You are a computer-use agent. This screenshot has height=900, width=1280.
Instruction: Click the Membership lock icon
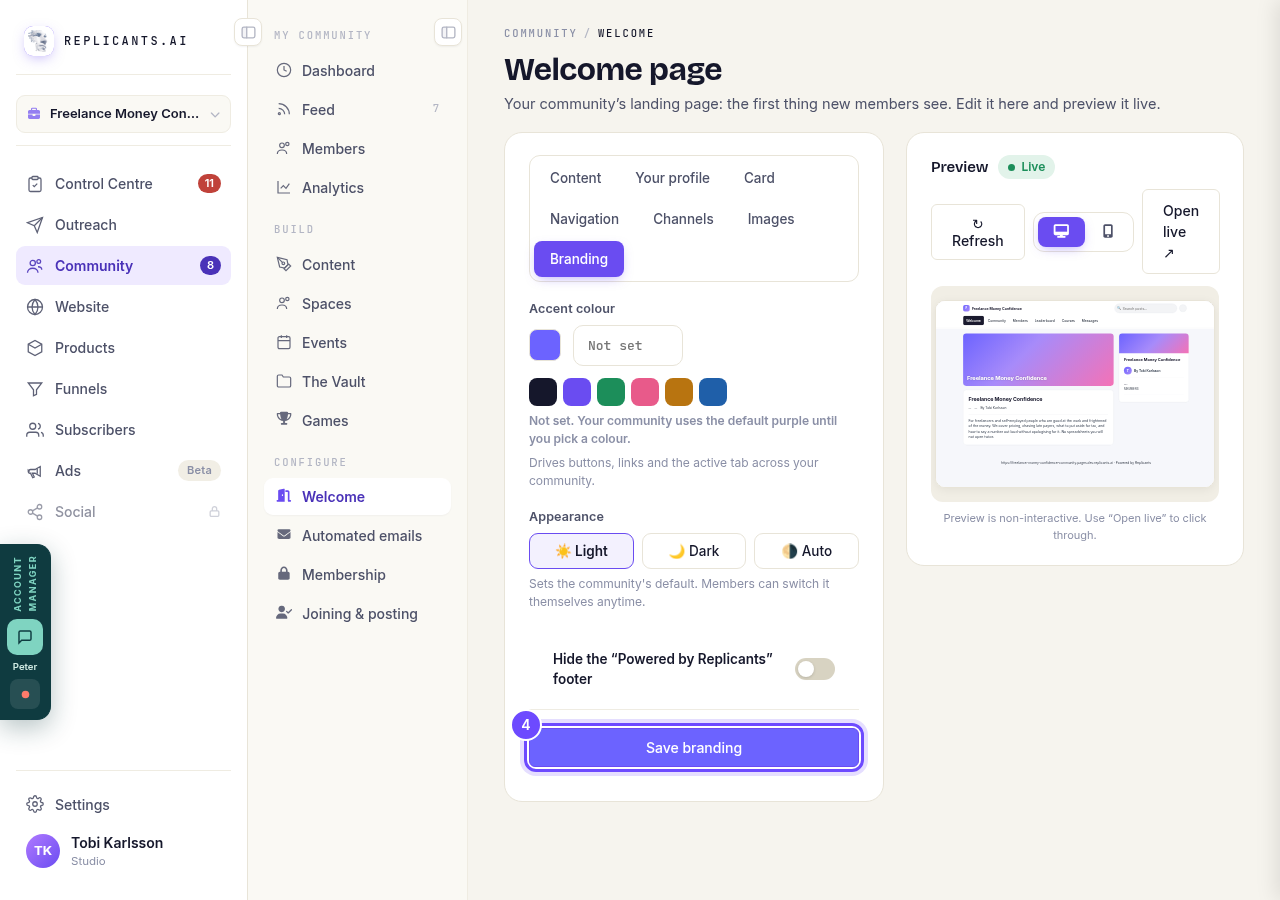pyautogui.click(x=284, y=574)
